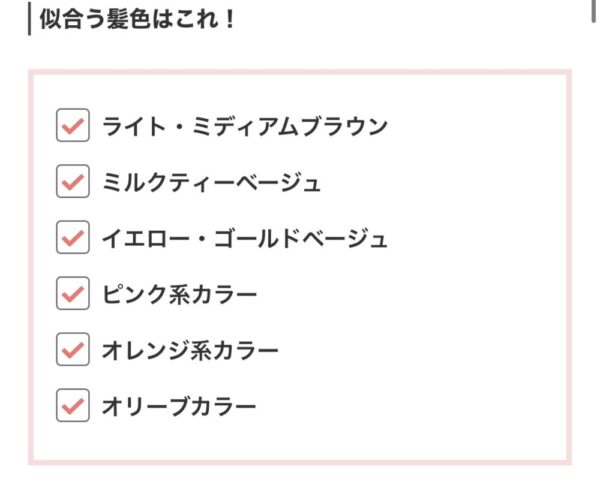Viewport: 600px width, 479px height.
Task: Click the word ライト in first item
Action: pos(134,126)
